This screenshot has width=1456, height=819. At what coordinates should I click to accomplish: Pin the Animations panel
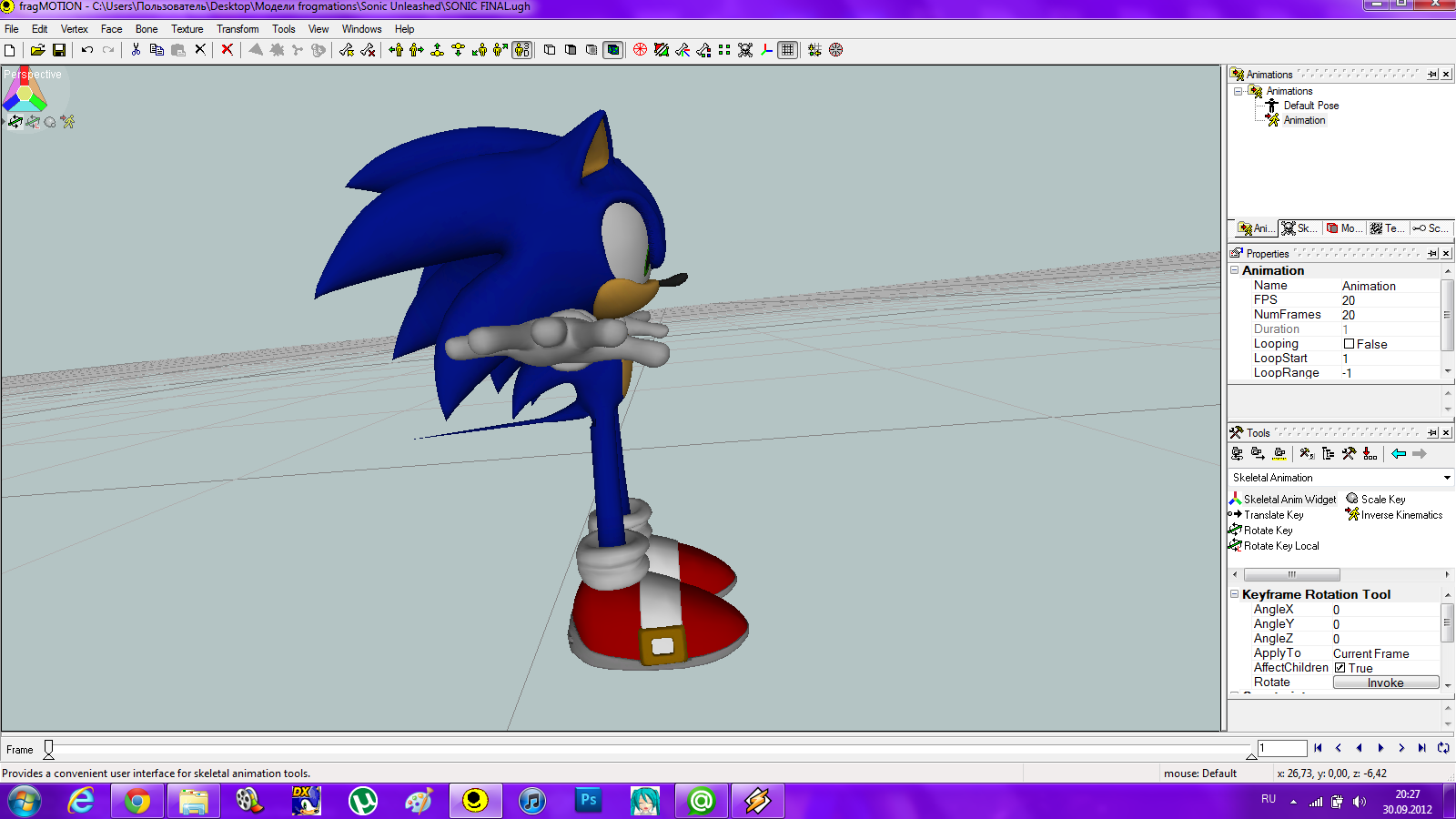coord(1432,75)
